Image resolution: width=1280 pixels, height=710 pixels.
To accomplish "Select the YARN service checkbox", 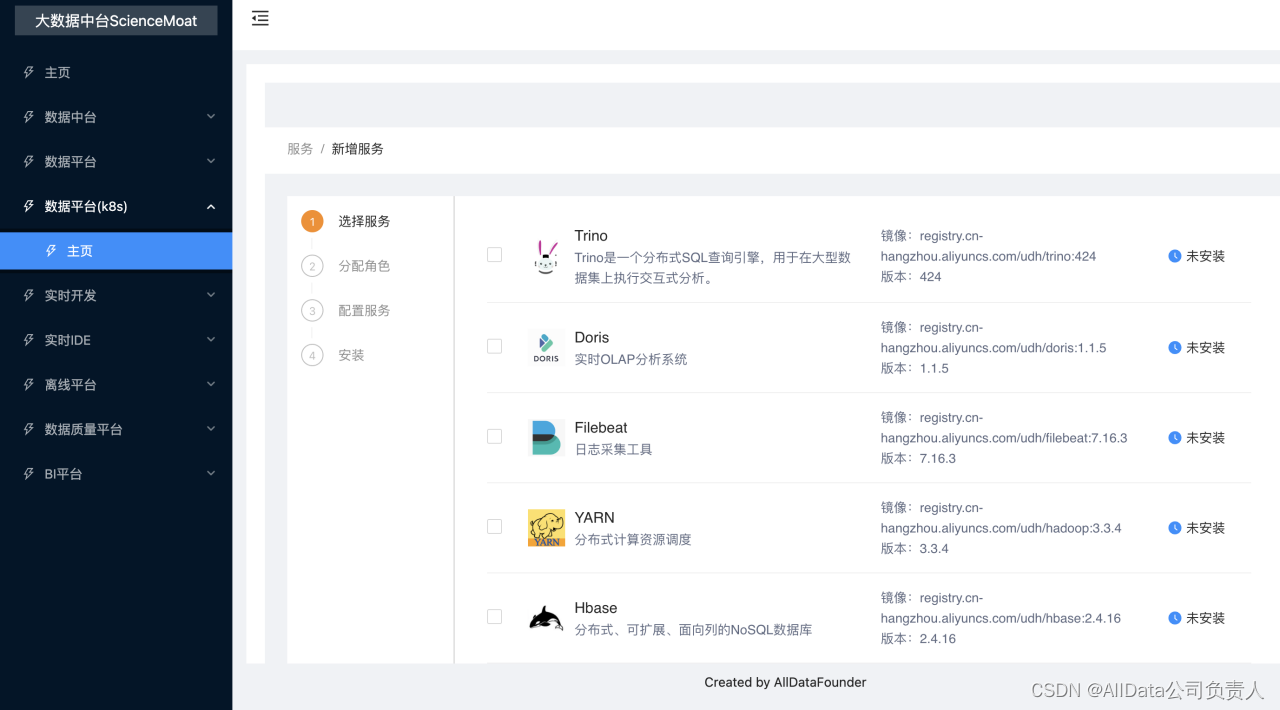I will 494,526.
